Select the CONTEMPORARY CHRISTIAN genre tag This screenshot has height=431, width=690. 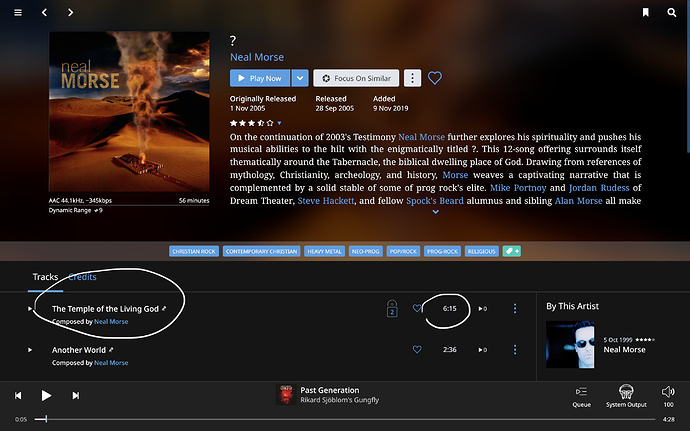point(261,251)
